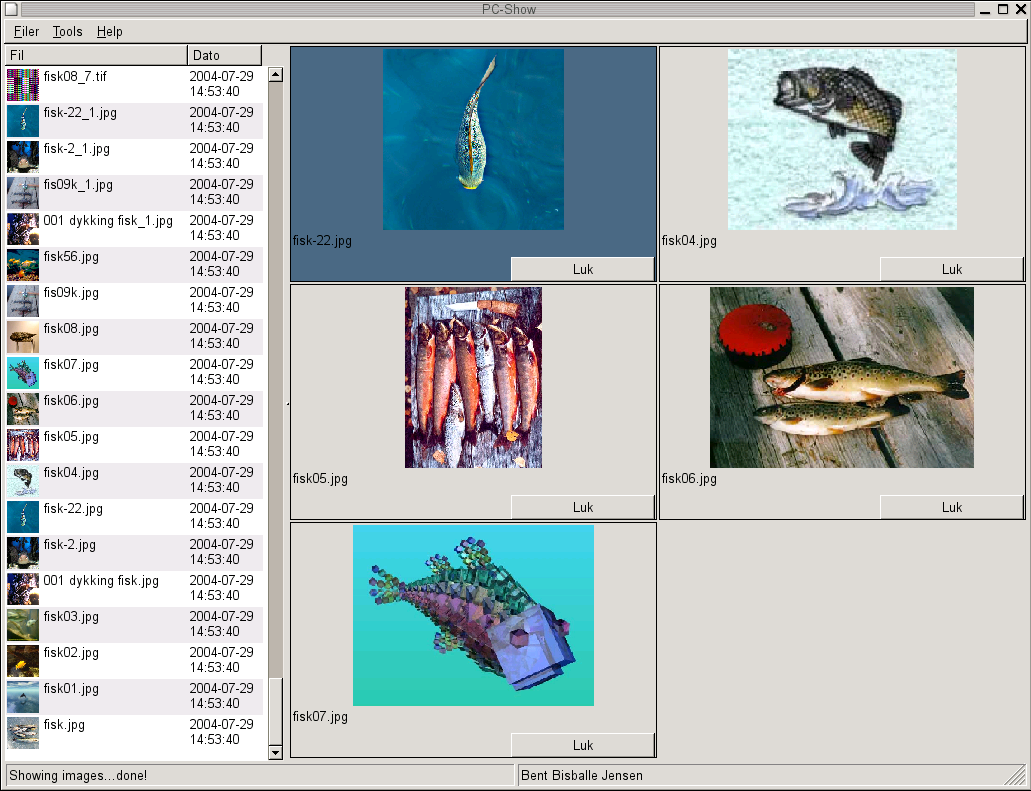Open the Tools menu
This screenshot has width=1031, height=791.
68,32
